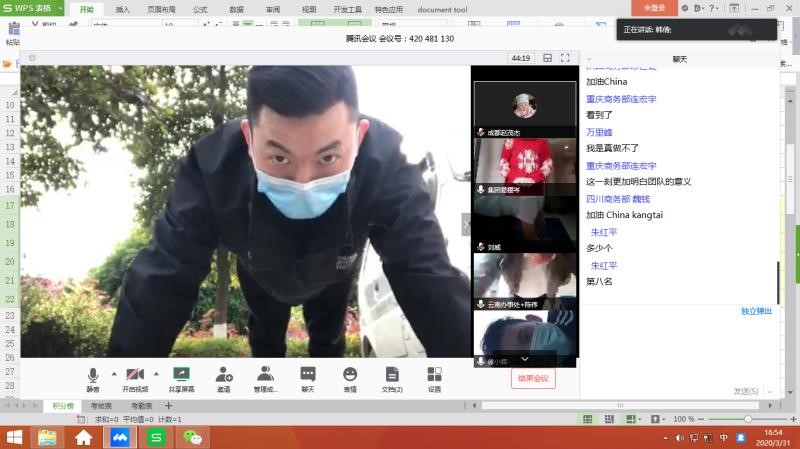Image resolution: width=800 pixels, height=449 pixels.
Task: Start screen sharing with 共享屏幕
Action: point(181,378)
